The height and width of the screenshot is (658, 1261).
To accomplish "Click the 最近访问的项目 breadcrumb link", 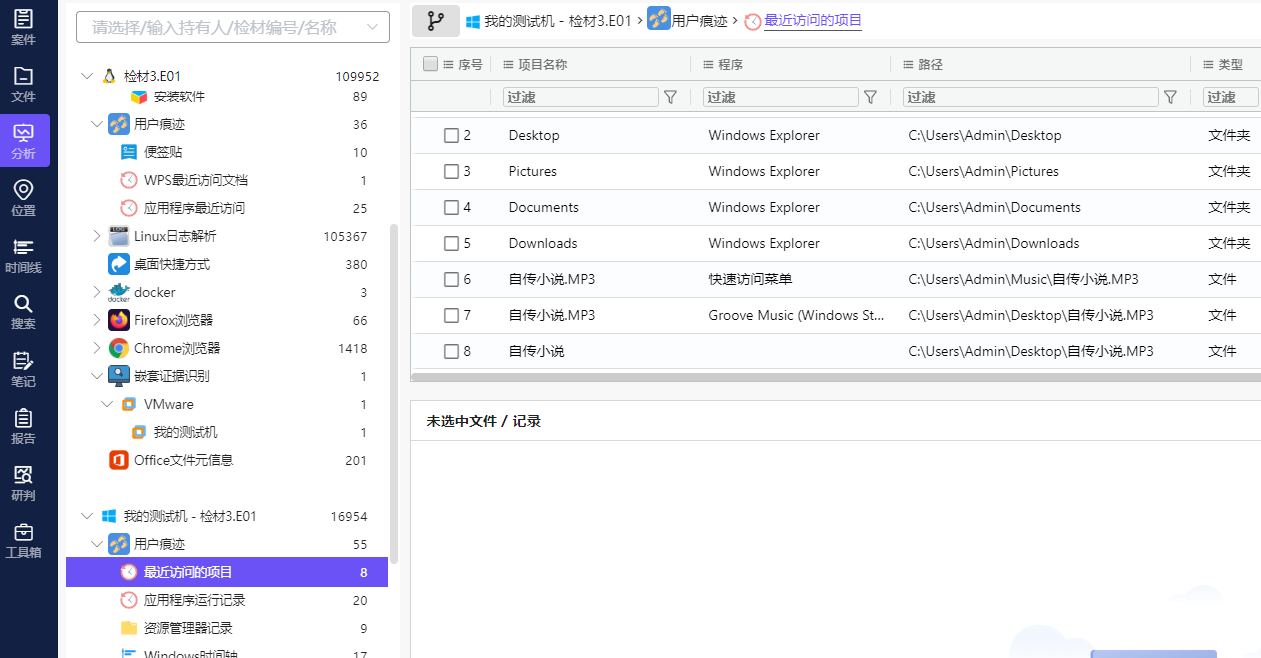I will click(x=812, y=21).
